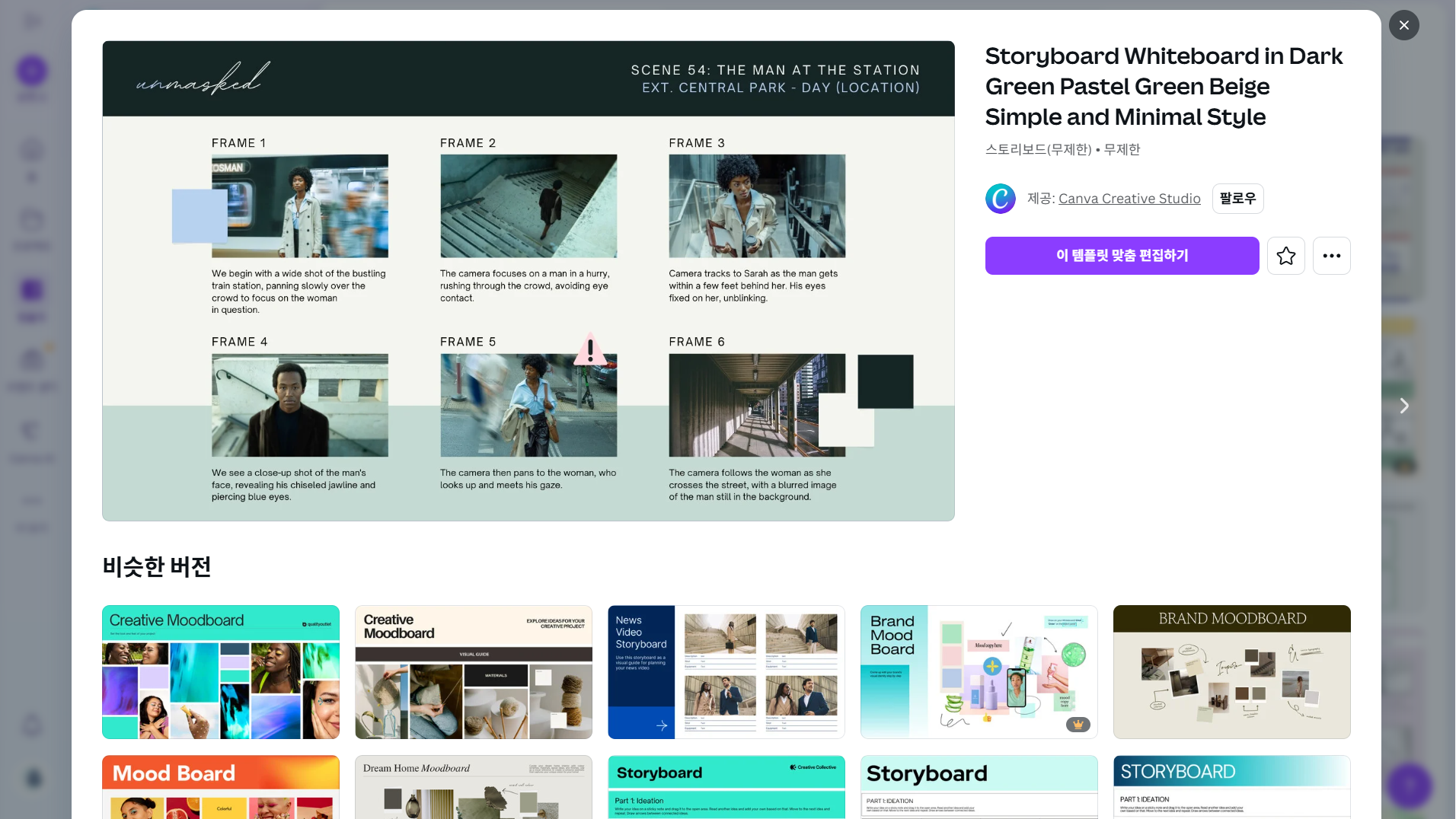Select the orange Mood Board template
Screen dimensions: 1456x819
tap(221, 787)
